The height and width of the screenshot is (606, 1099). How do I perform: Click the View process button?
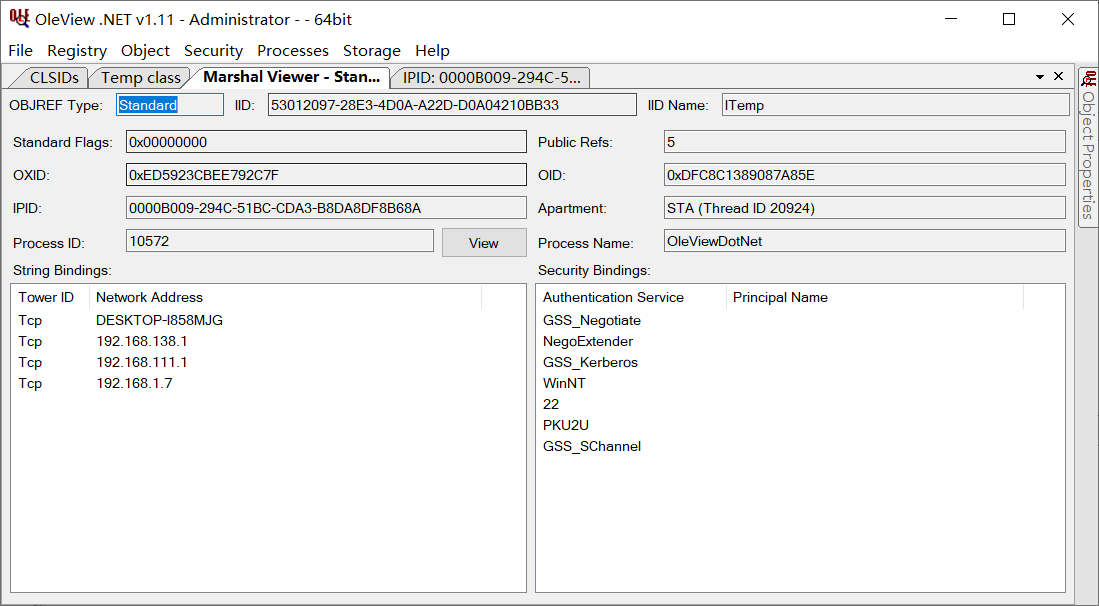[x=484, y=242]
